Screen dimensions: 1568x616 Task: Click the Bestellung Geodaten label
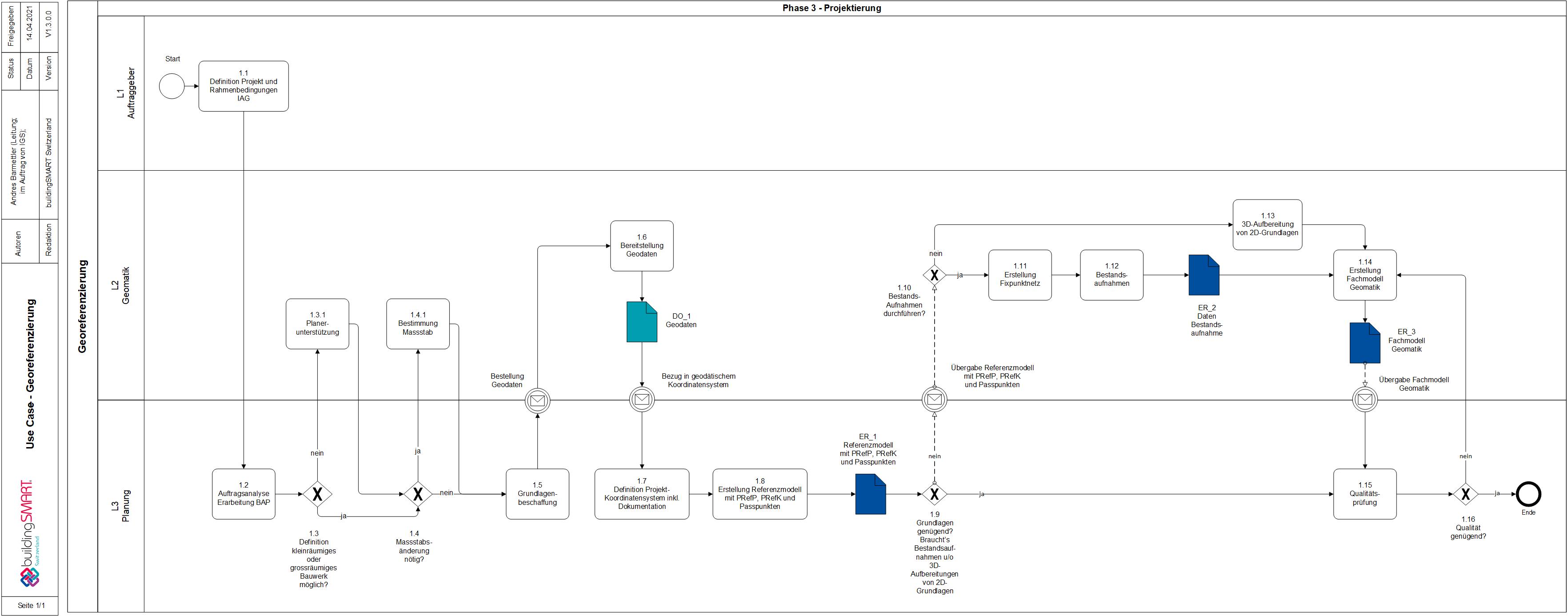[507, 380]
